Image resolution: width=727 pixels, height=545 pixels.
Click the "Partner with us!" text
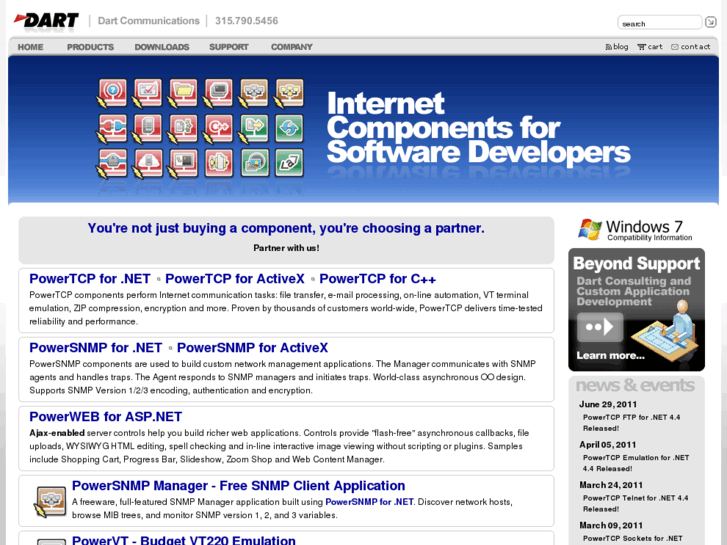tap(286, 248)
